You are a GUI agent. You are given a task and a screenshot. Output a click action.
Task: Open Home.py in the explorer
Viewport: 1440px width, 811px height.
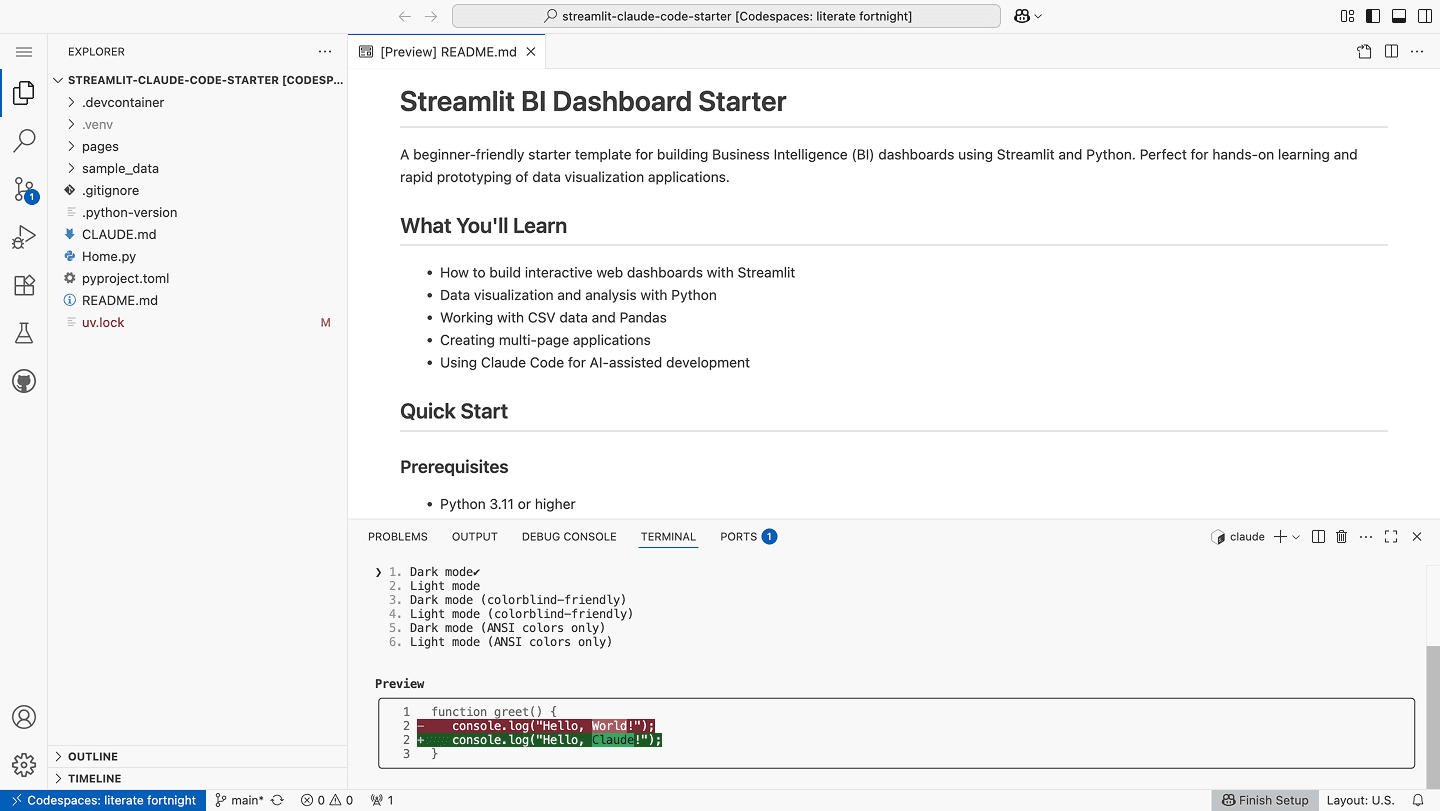pyautogui.click(x=109, y=256)
